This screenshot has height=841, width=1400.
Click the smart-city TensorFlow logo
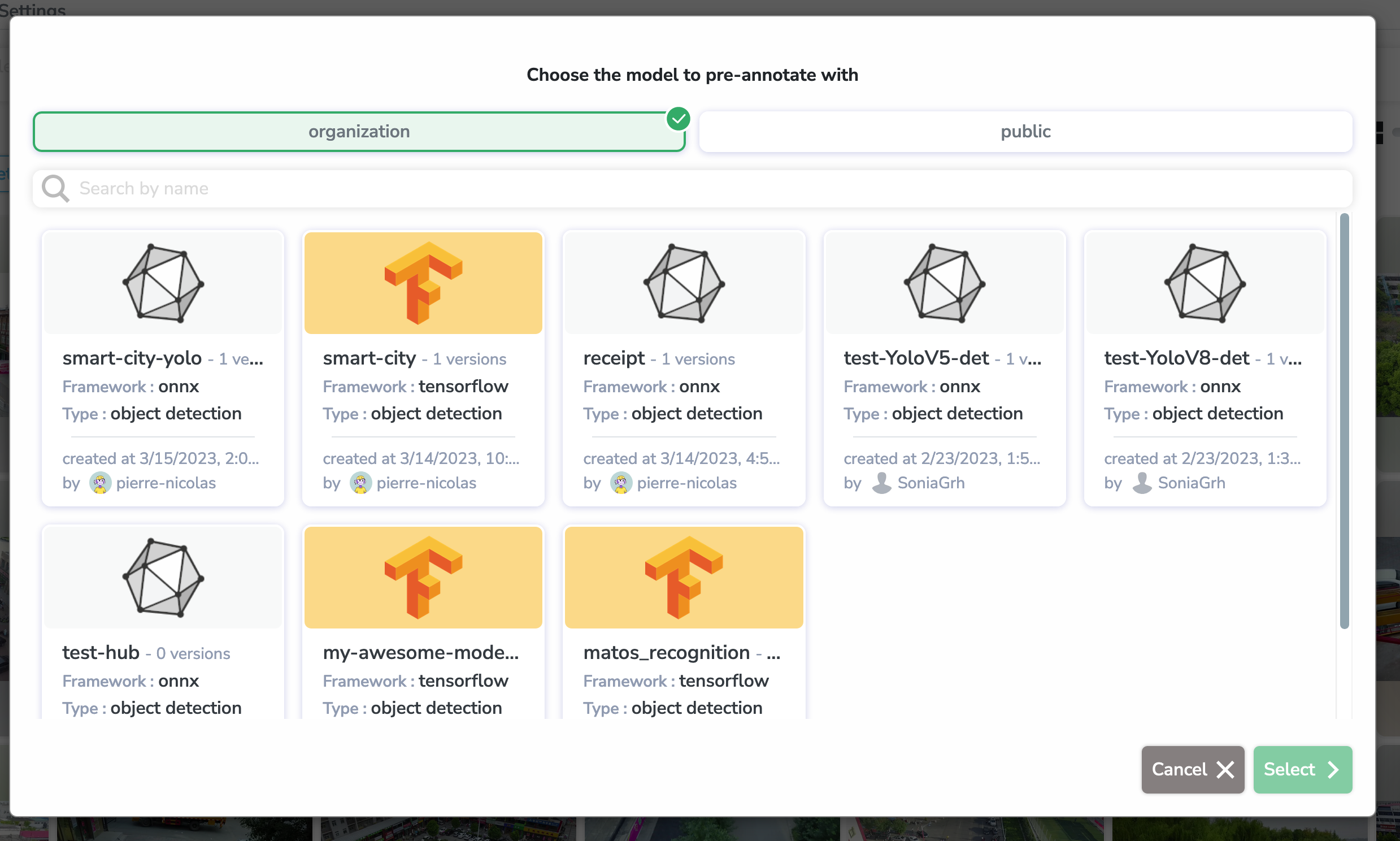pos(423,283)
